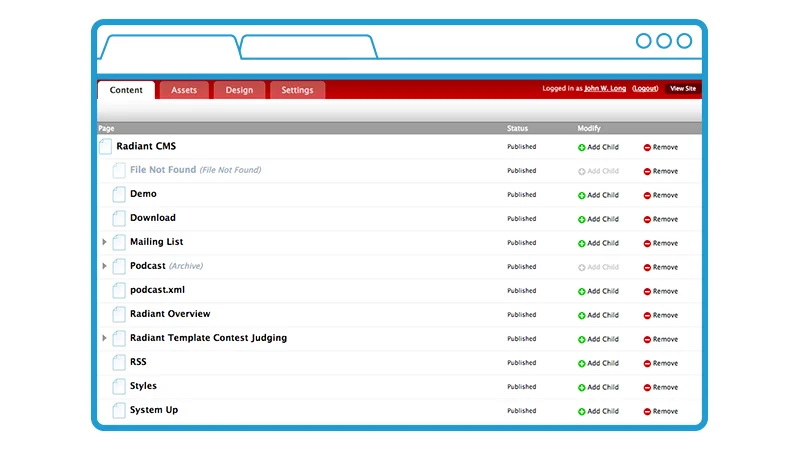Add a child to Download page

pyautogui.click(x=598, y=219)
